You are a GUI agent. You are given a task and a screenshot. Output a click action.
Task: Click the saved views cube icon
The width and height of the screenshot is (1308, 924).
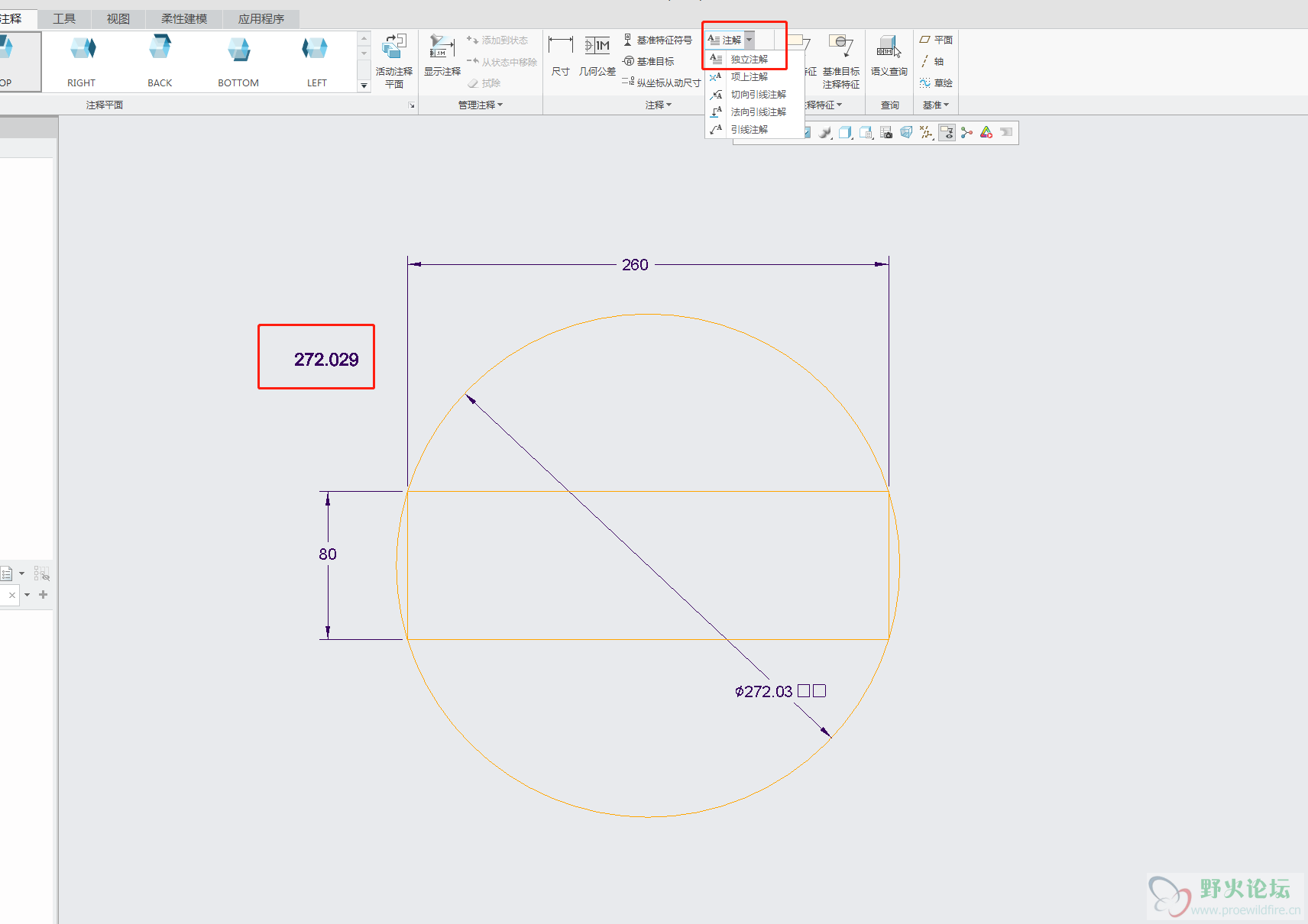click(845, 133)
